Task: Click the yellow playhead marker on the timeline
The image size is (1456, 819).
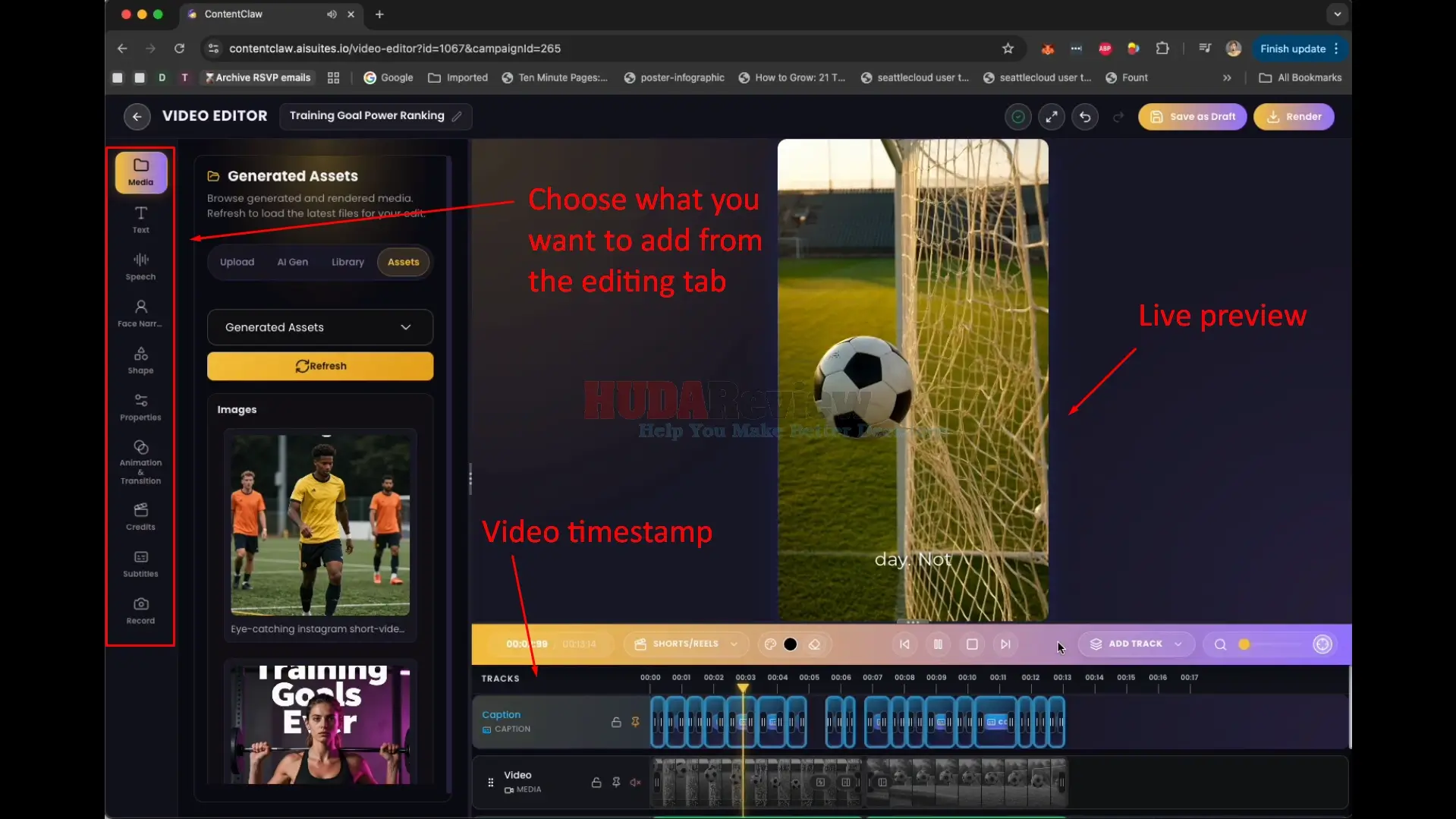Action: coord(744,688)
